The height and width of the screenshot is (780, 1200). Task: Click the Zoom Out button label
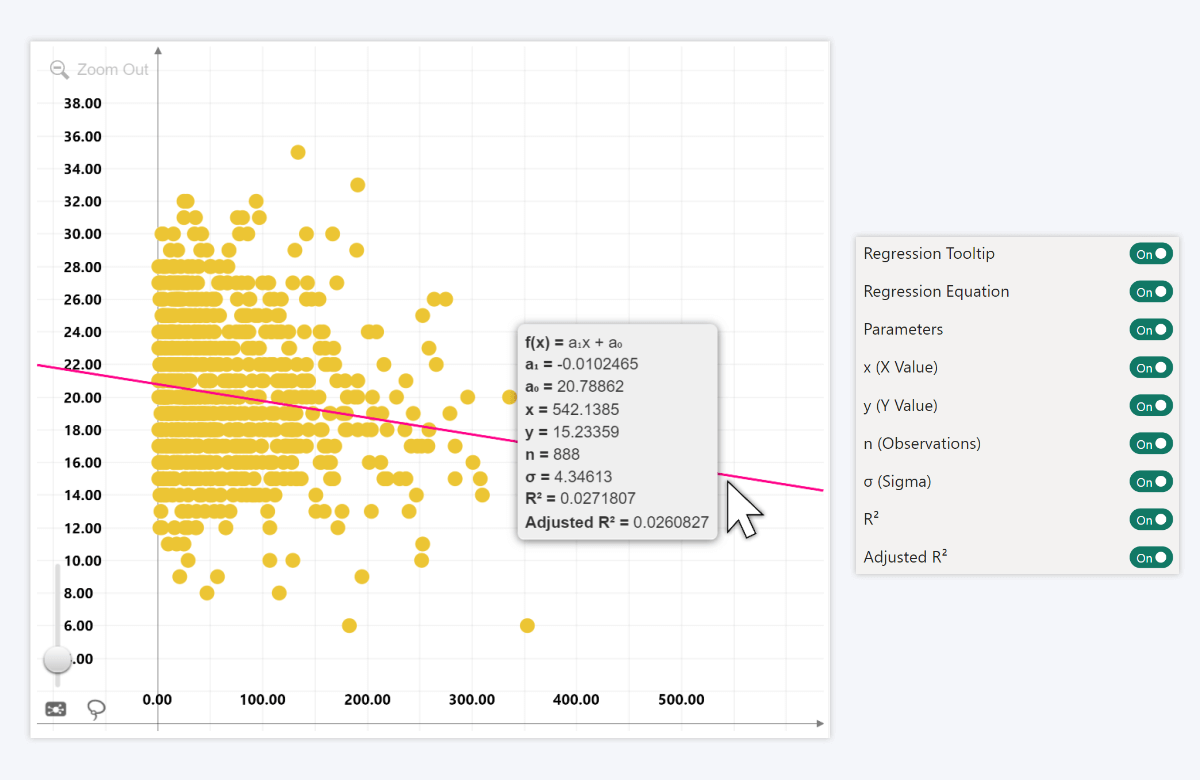coord(114,69)
